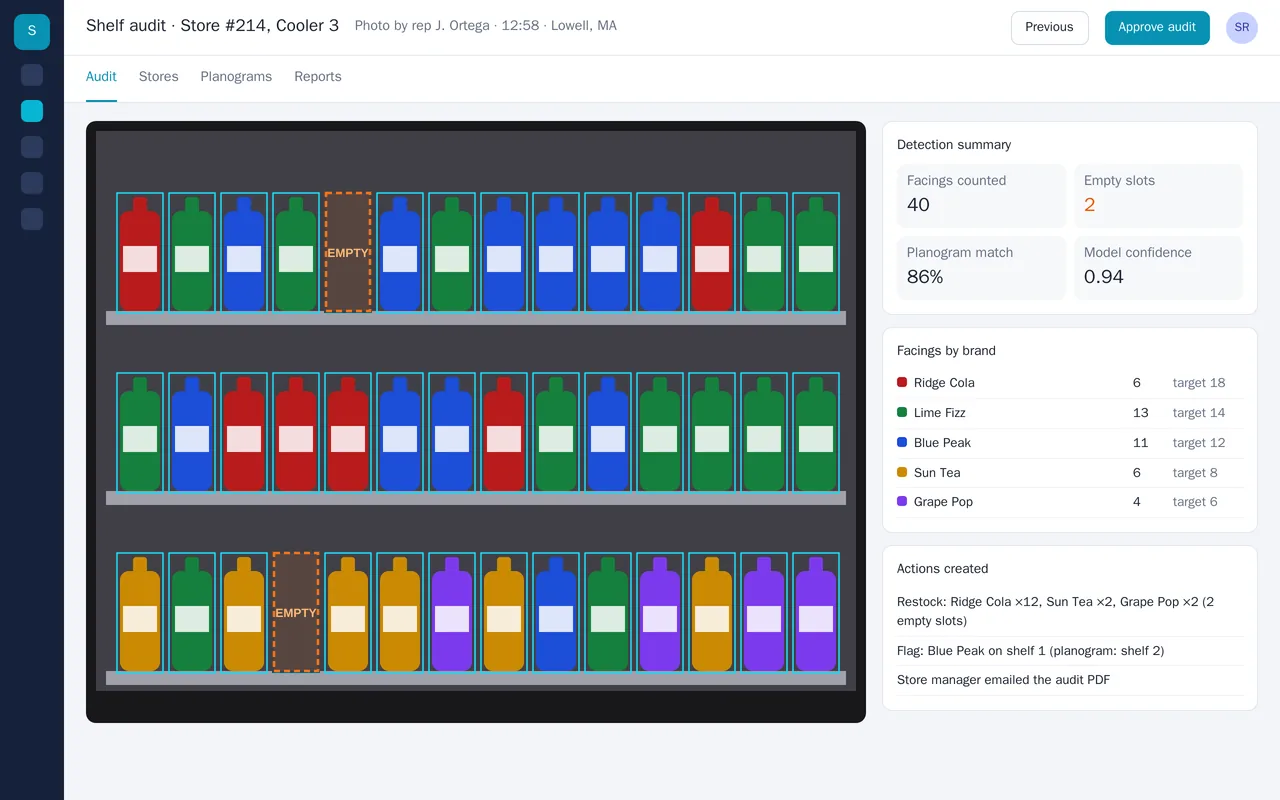Click the Grape Pop purple swatch
This screenshot has width=1280, height=800.
click(x=902, y=502)
